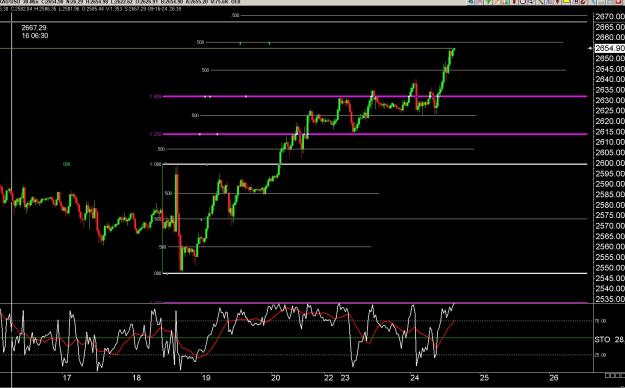Select the .000 Fibonacci level label
625x388 pixels.
click(157, 274)
